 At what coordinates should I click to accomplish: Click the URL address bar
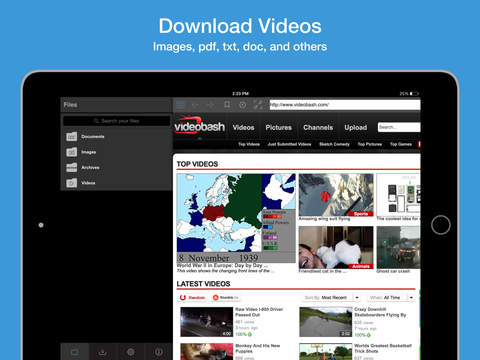[x=345, y=105]
